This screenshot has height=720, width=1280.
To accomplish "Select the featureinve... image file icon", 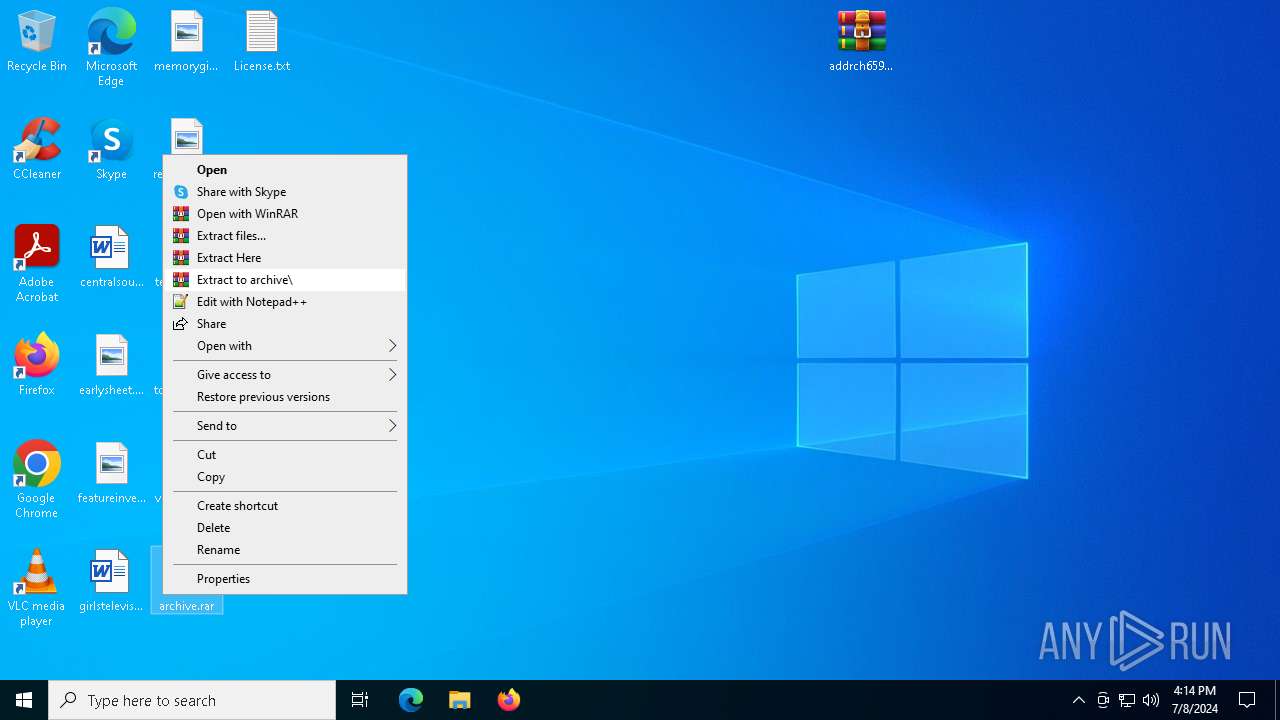I will click(x=111, y=474).
